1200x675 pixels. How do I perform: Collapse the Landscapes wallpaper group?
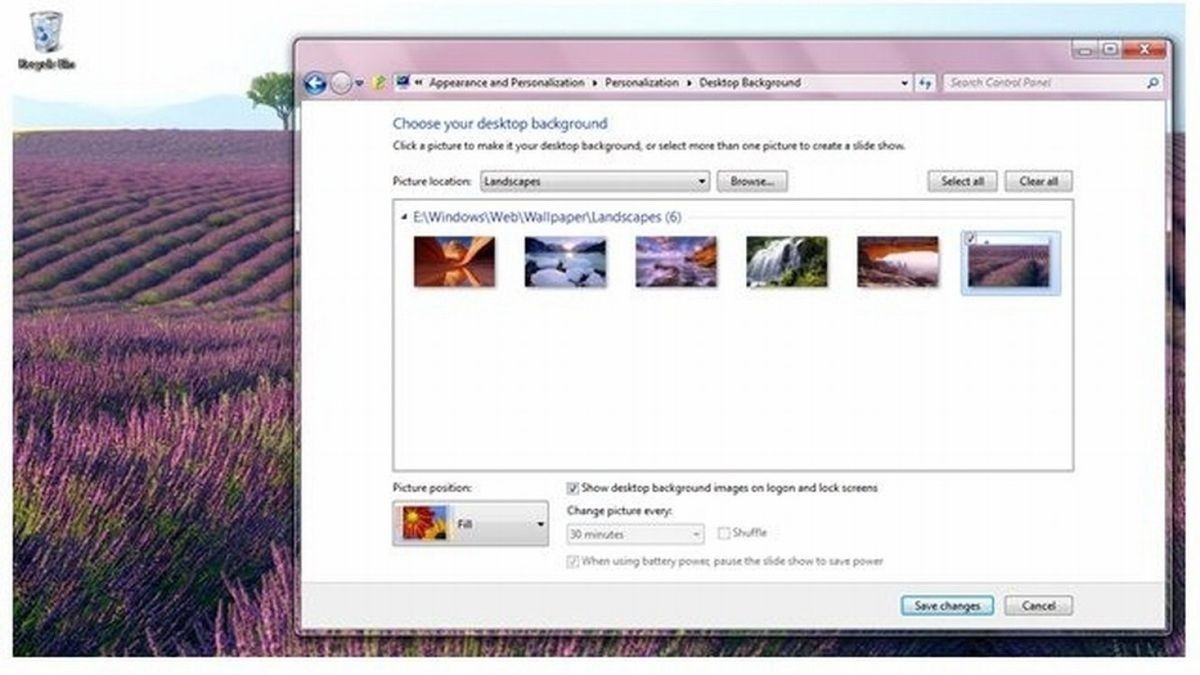(404, 215)
